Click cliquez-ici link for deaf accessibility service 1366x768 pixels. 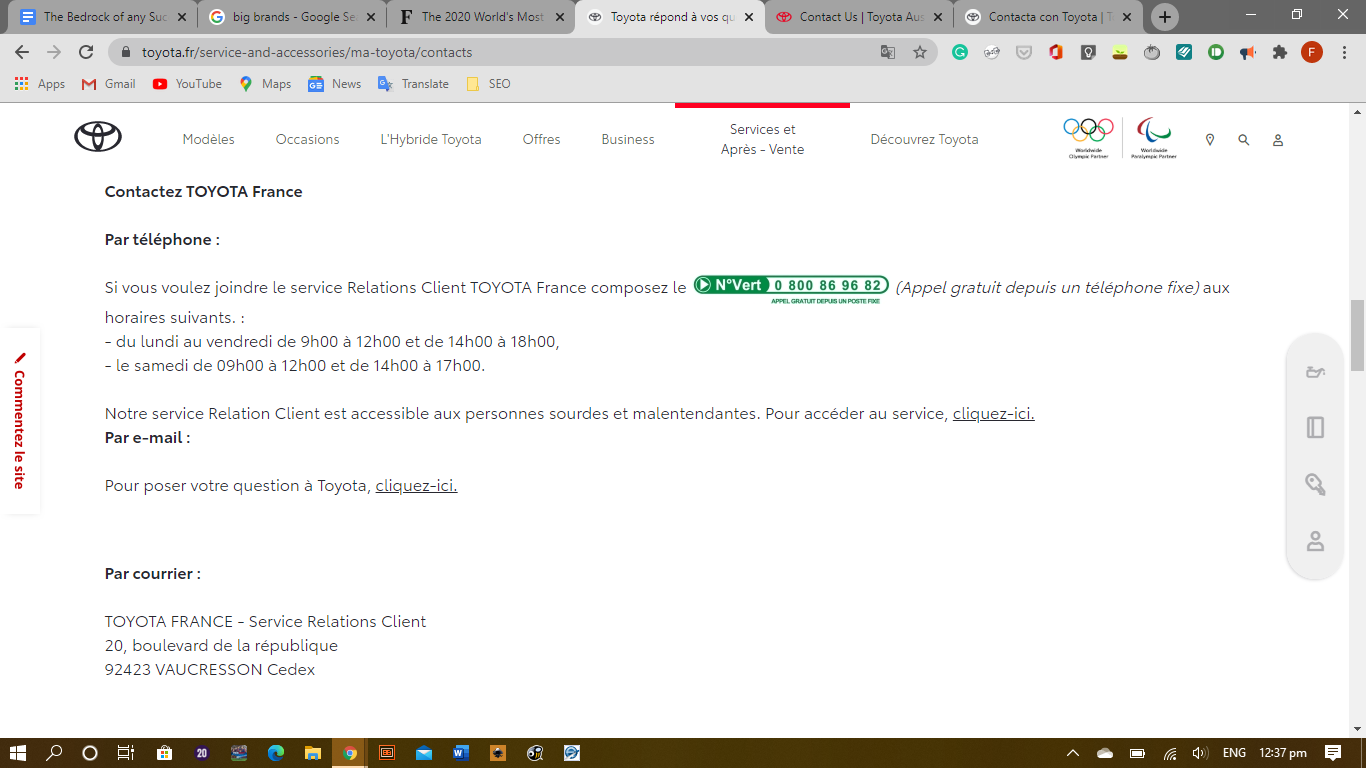click(993, 413)
